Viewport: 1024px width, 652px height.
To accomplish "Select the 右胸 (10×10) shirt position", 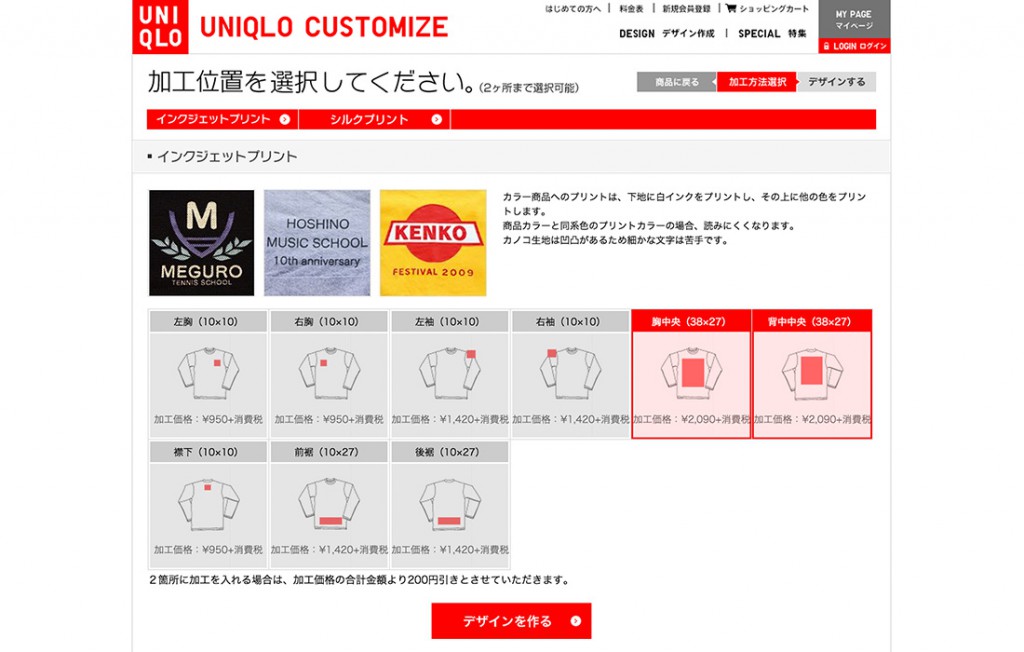I will coord(329,374).
